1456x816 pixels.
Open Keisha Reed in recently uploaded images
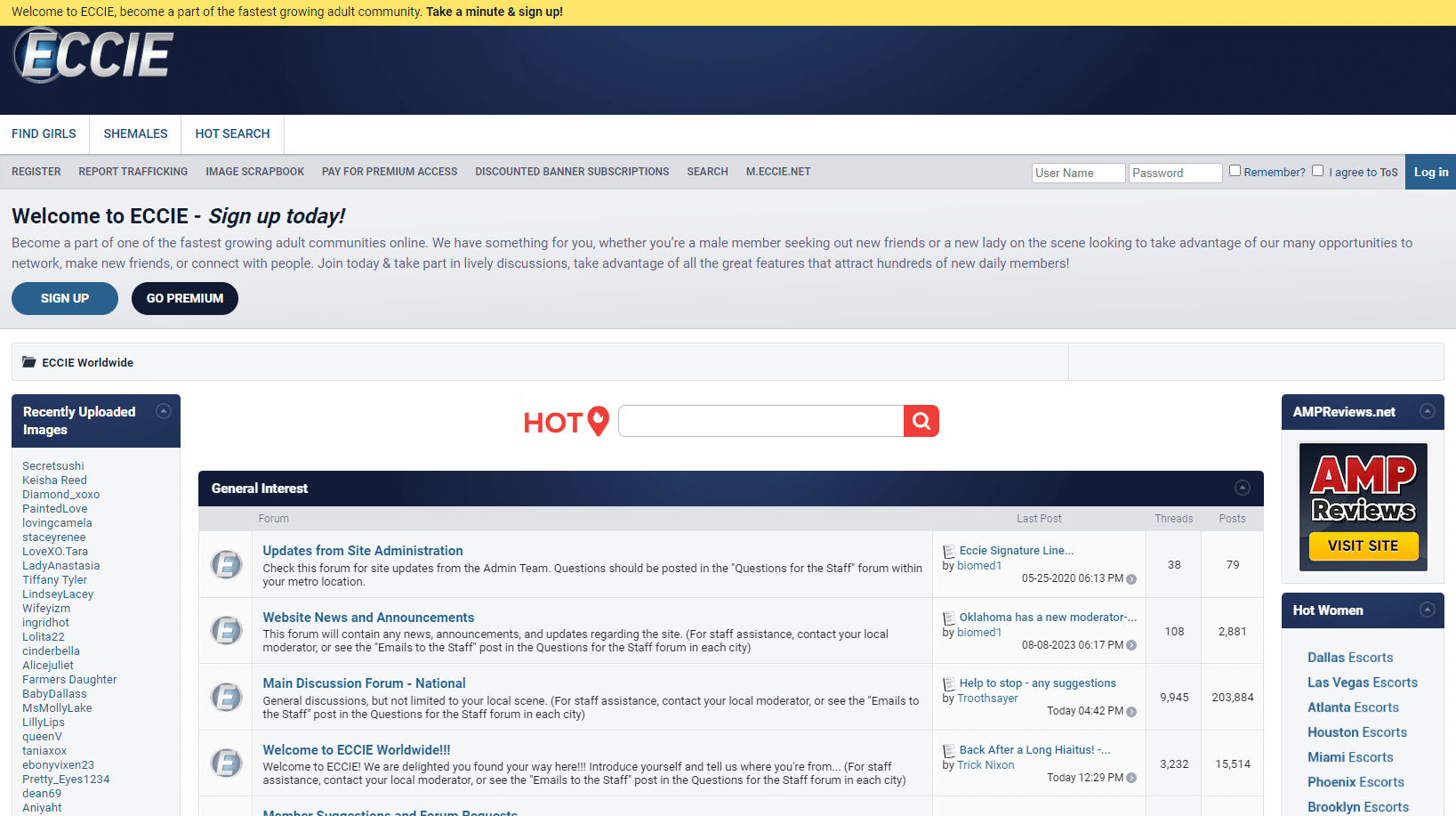pos(54,481)
